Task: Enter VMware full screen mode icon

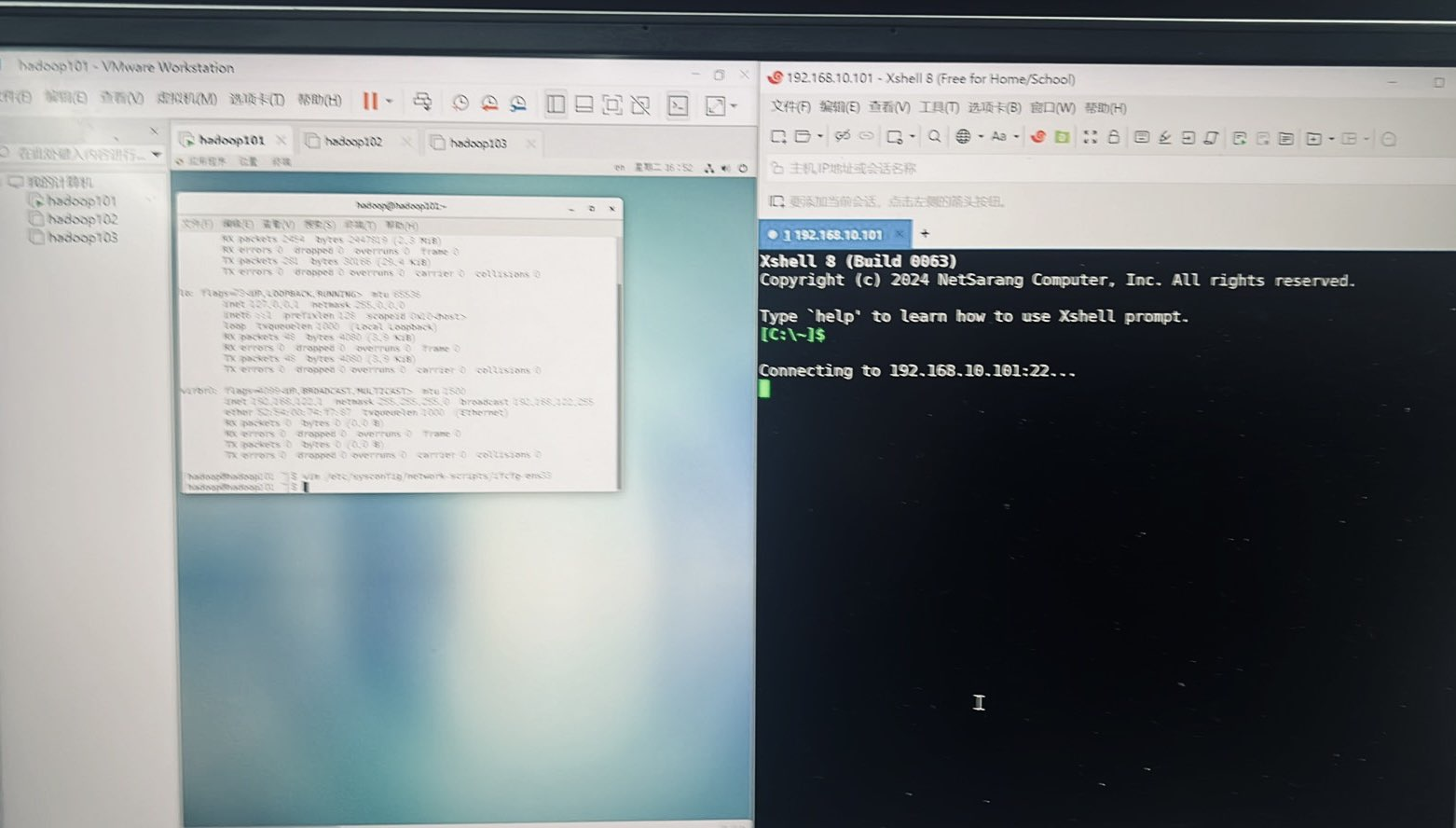Action: tap(612, 104)
